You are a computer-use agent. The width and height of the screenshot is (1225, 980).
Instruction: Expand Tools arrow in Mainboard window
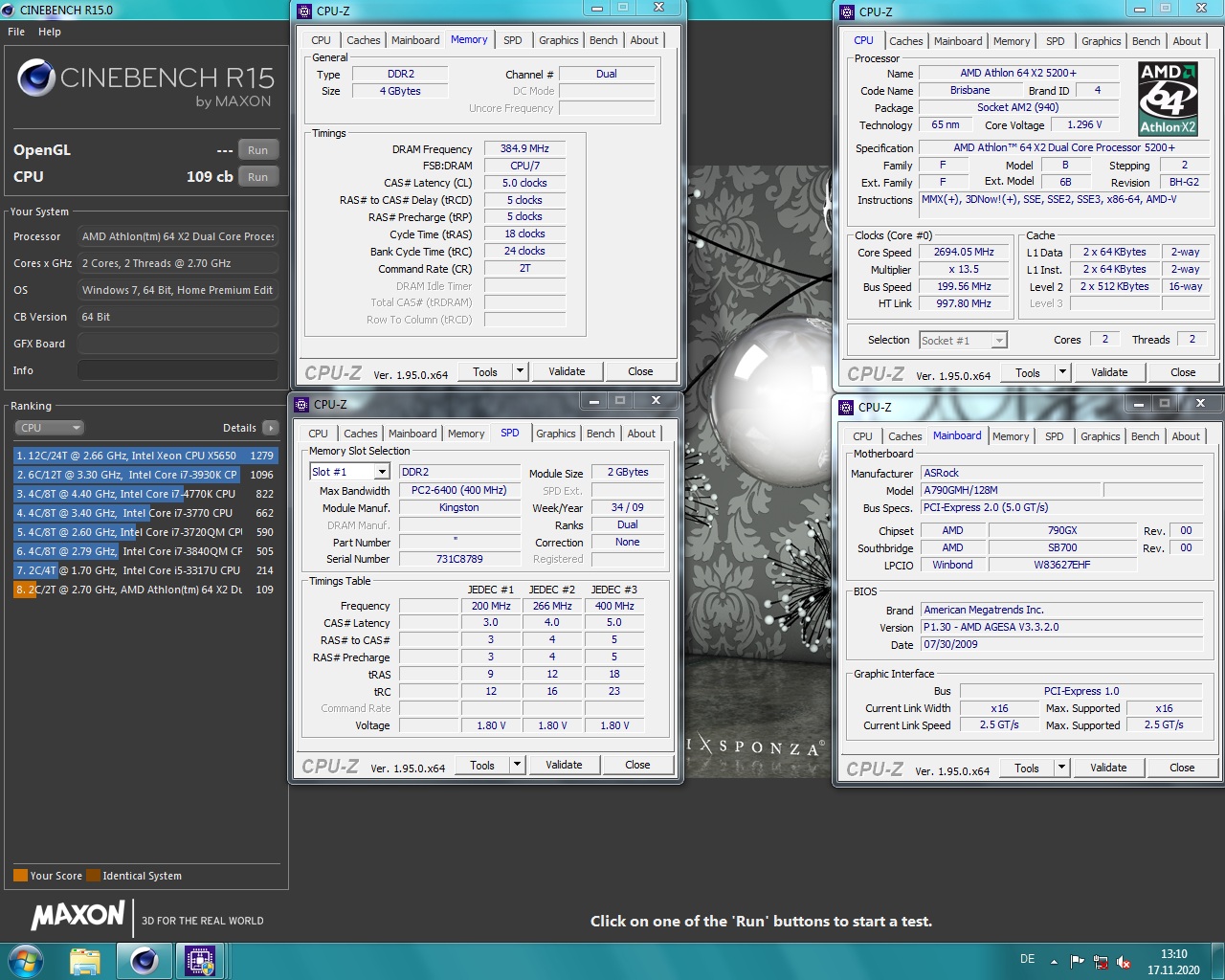pos(1061,768)
